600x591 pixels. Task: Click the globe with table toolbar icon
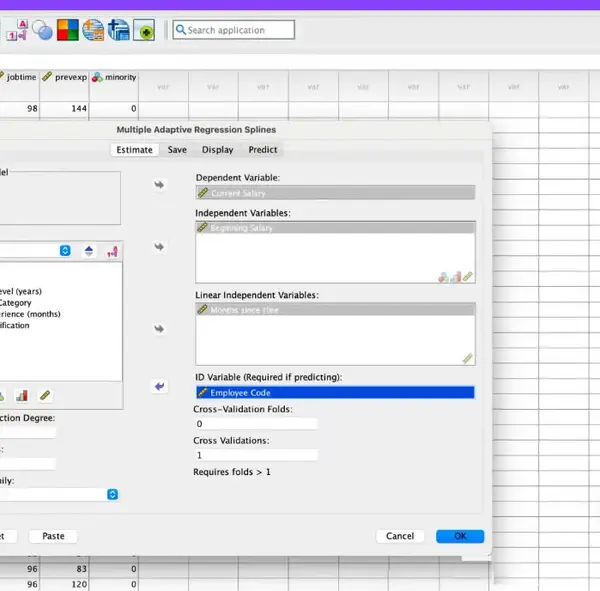coord(93,30)
